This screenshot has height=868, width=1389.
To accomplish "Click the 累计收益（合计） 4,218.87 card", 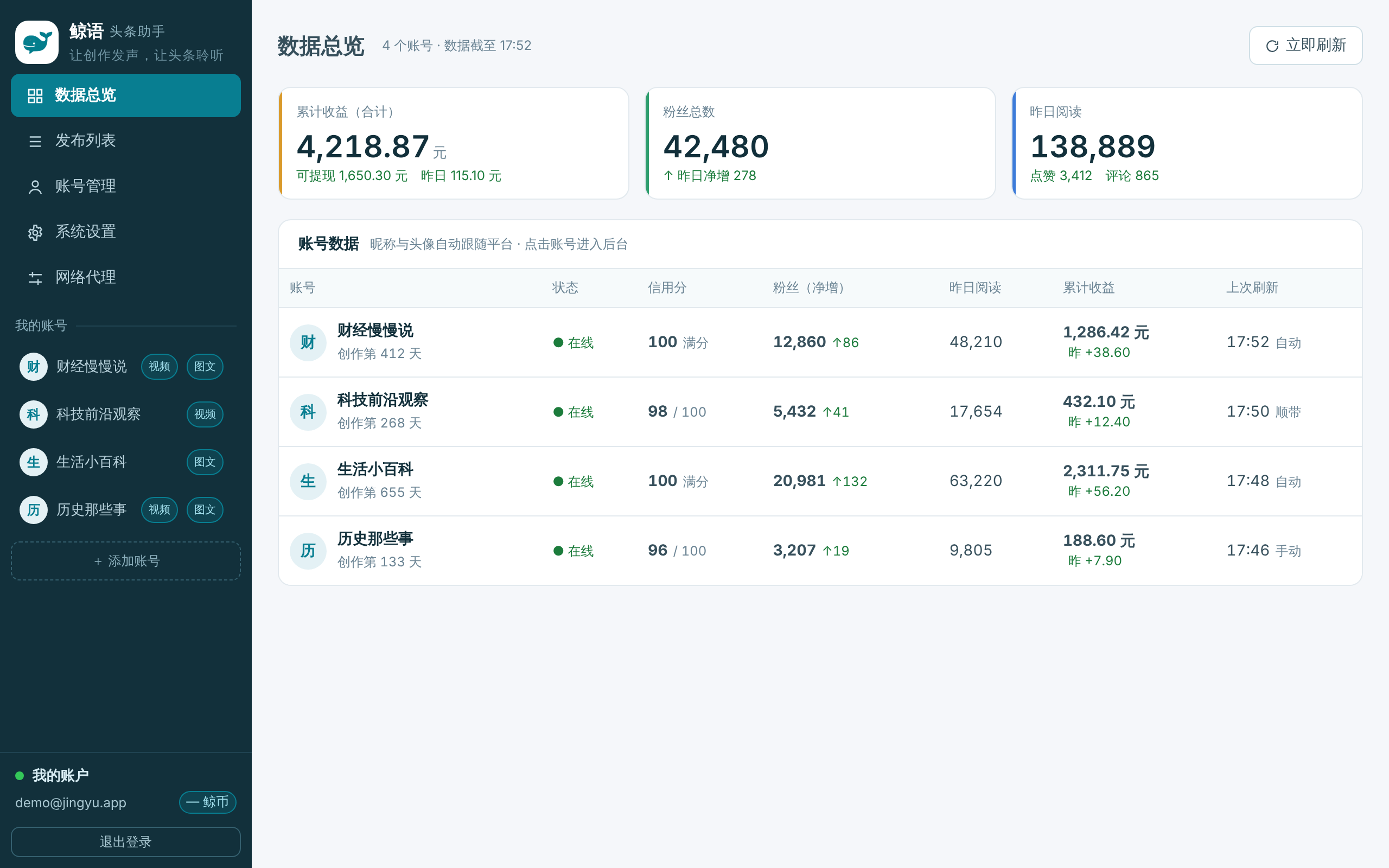I will 454,143.
